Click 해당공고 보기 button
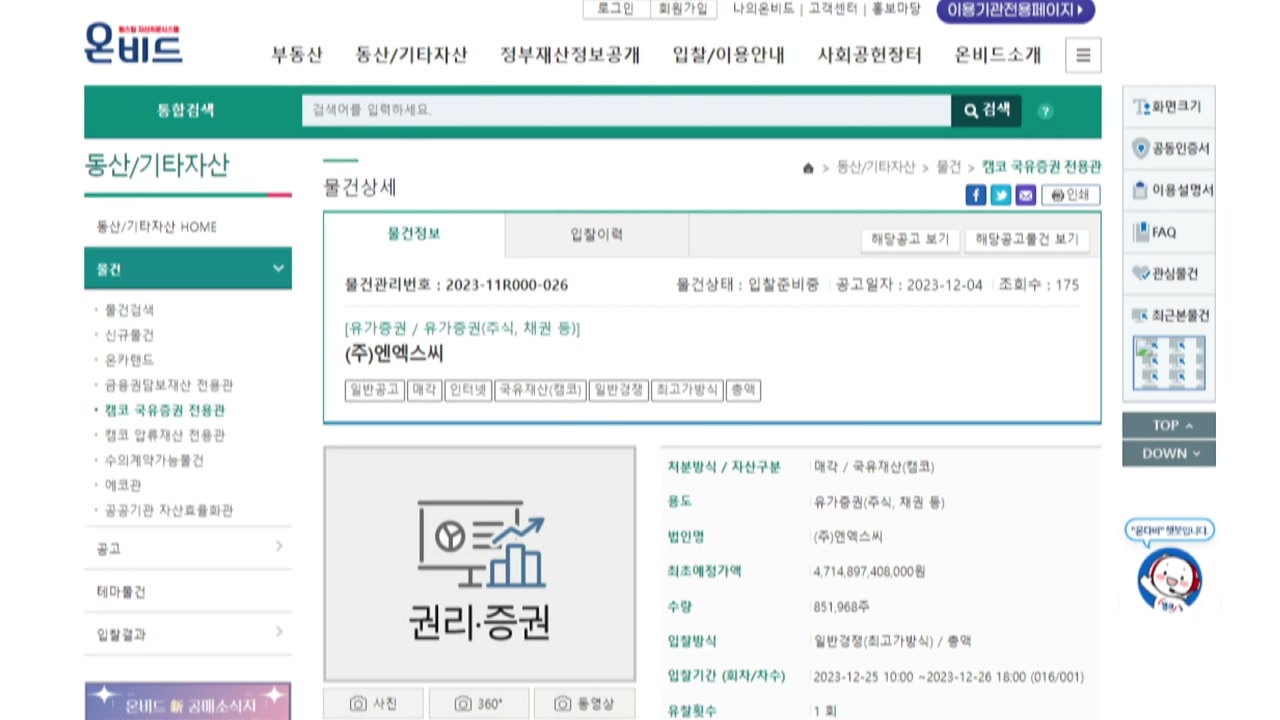The image size is (1280, 720). pos(910,240)
